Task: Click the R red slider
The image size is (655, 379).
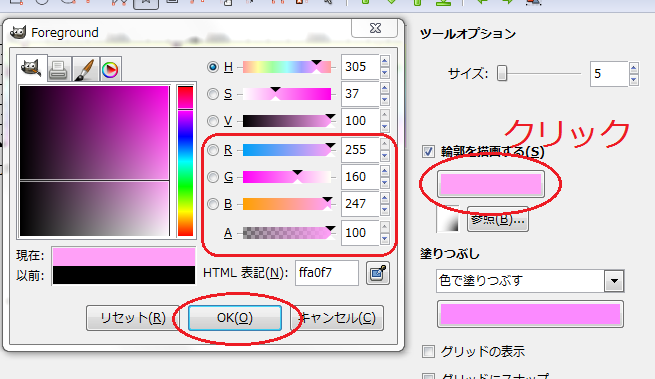Action: point(287,150)
